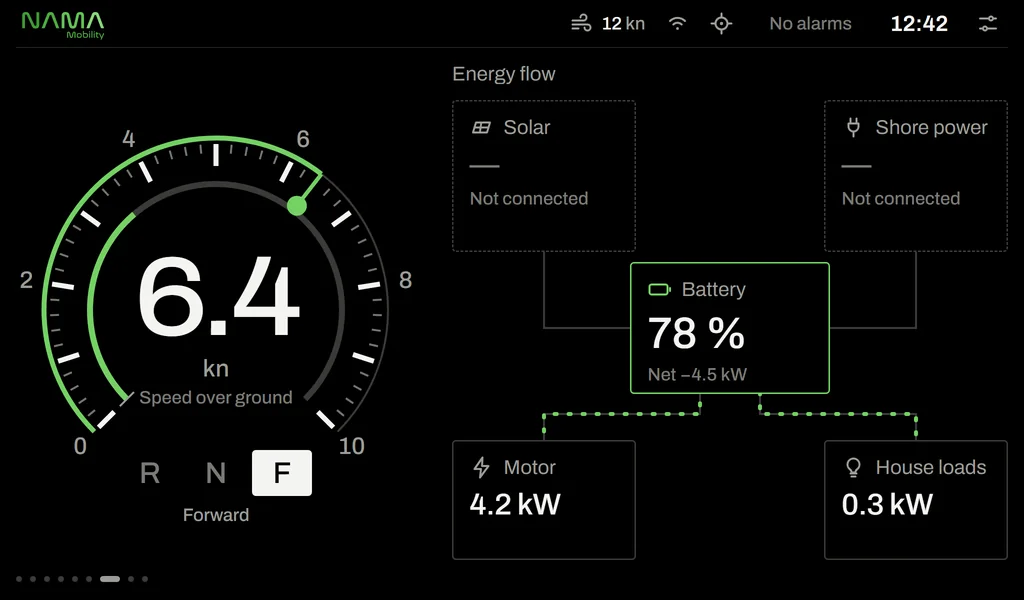
Task: Tap the Energy flow heading
Action: point(504,74)
